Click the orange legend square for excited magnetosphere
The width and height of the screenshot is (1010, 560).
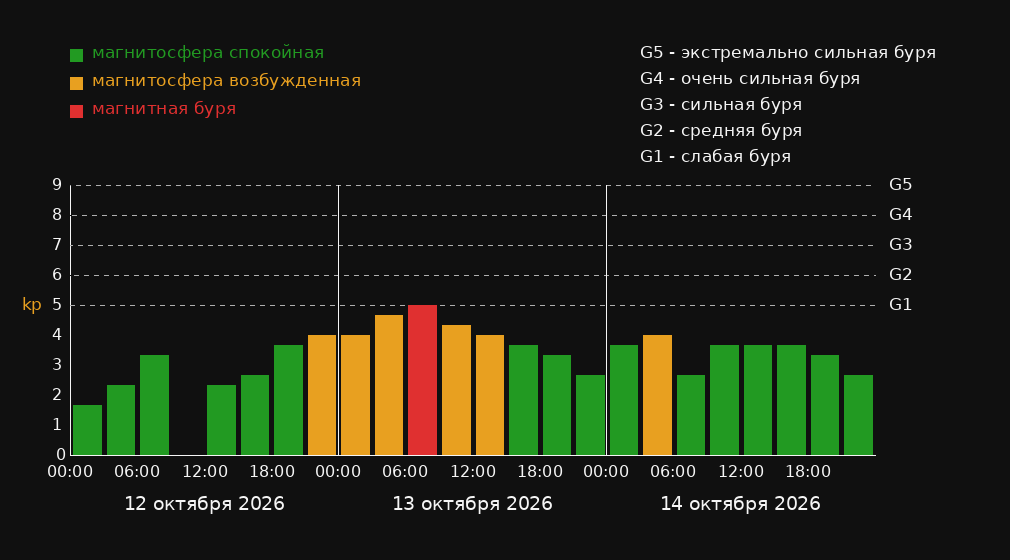pos(76,83)
